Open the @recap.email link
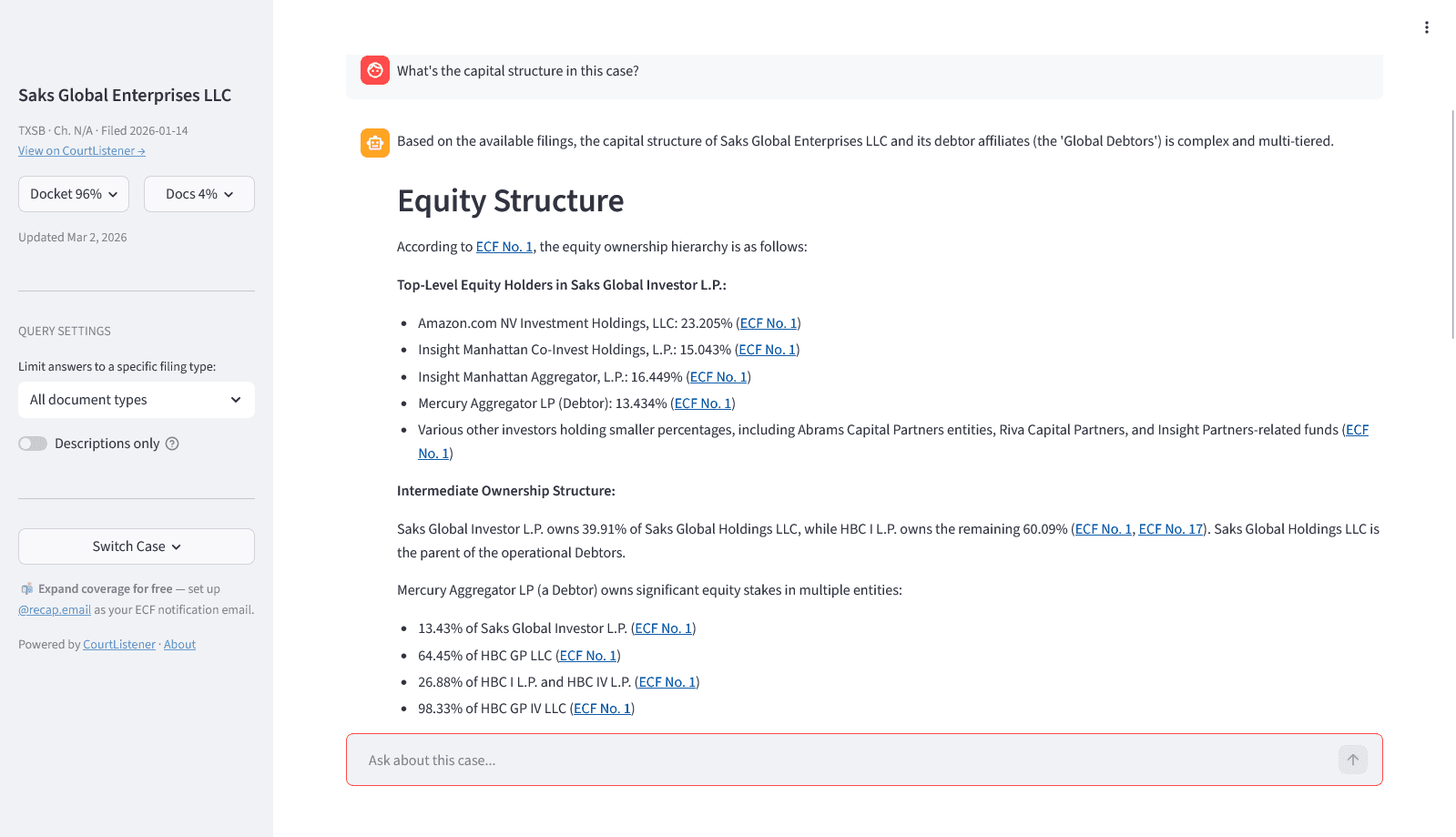 (55, 610)
